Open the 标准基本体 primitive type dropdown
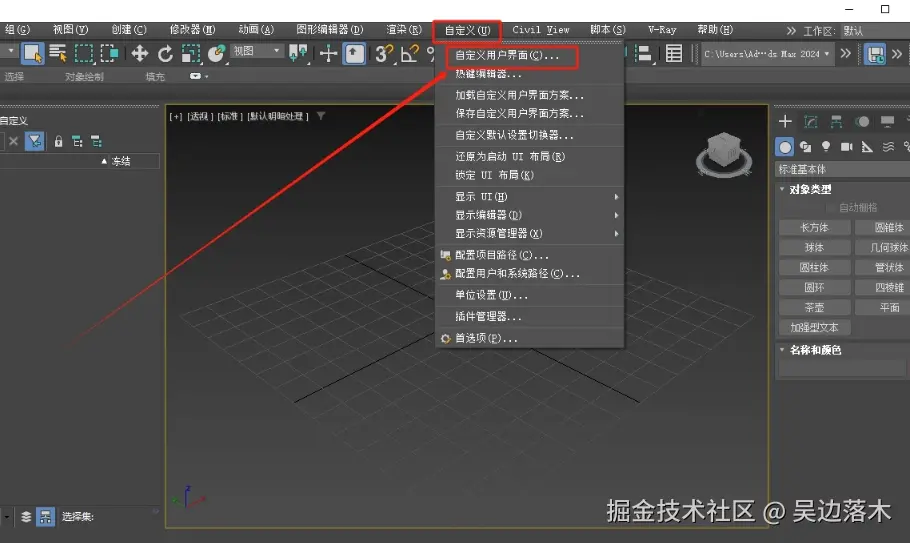 pyautogui.click(x=843, y=169)
